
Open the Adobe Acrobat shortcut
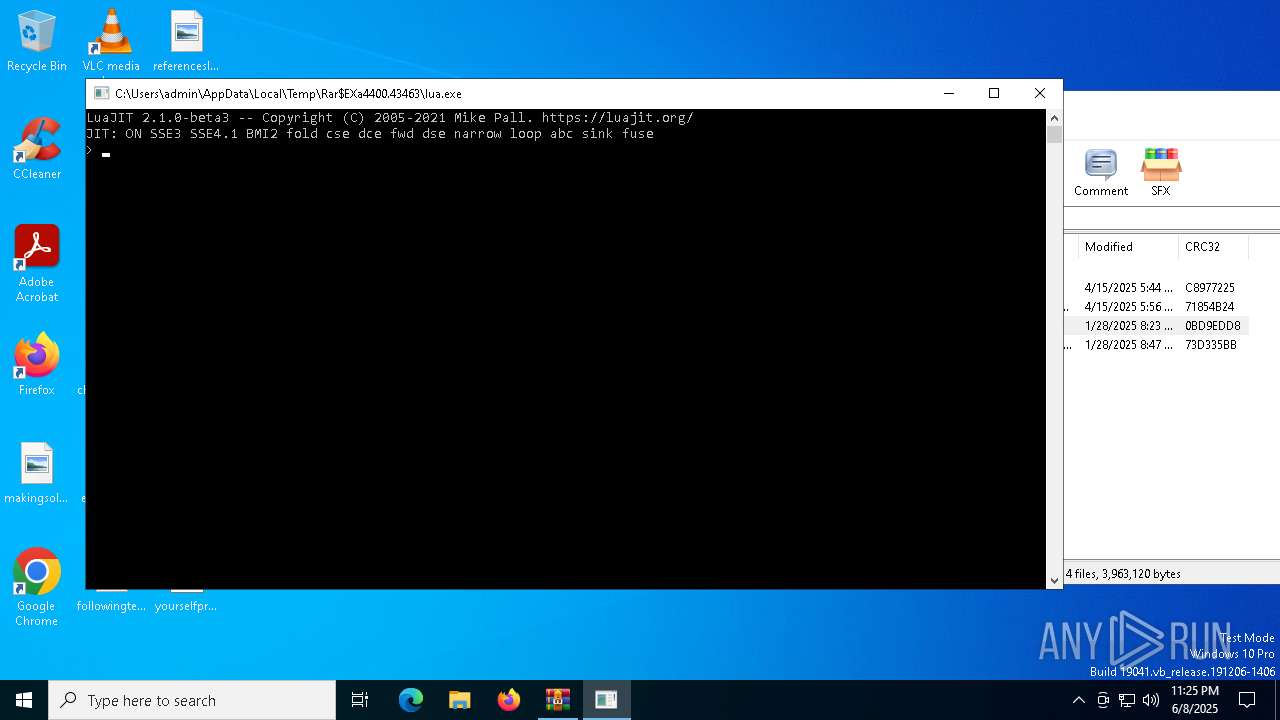[x=37, y=264]
